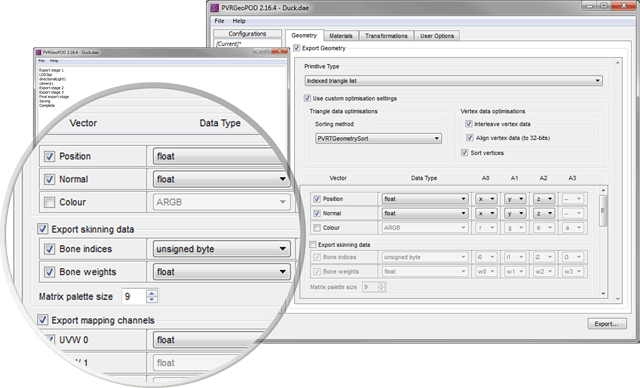Image resolution: width=640 pixels, height=388 pixels.
Task: Switch to the Materials tab
Action: [341, 36]
